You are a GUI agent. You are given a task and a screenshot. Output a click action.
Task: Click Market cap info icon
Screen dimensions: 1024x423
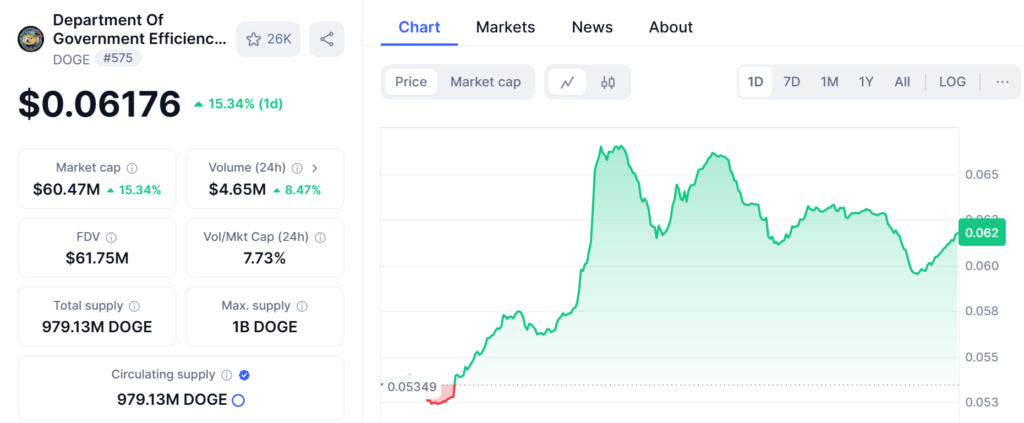point(132,168)
